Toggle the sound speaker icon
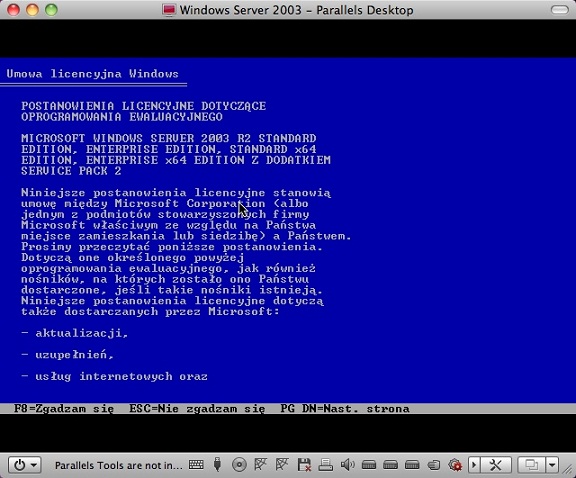The height and width of the screenshot is (478, 576). (x=347, y=465)
